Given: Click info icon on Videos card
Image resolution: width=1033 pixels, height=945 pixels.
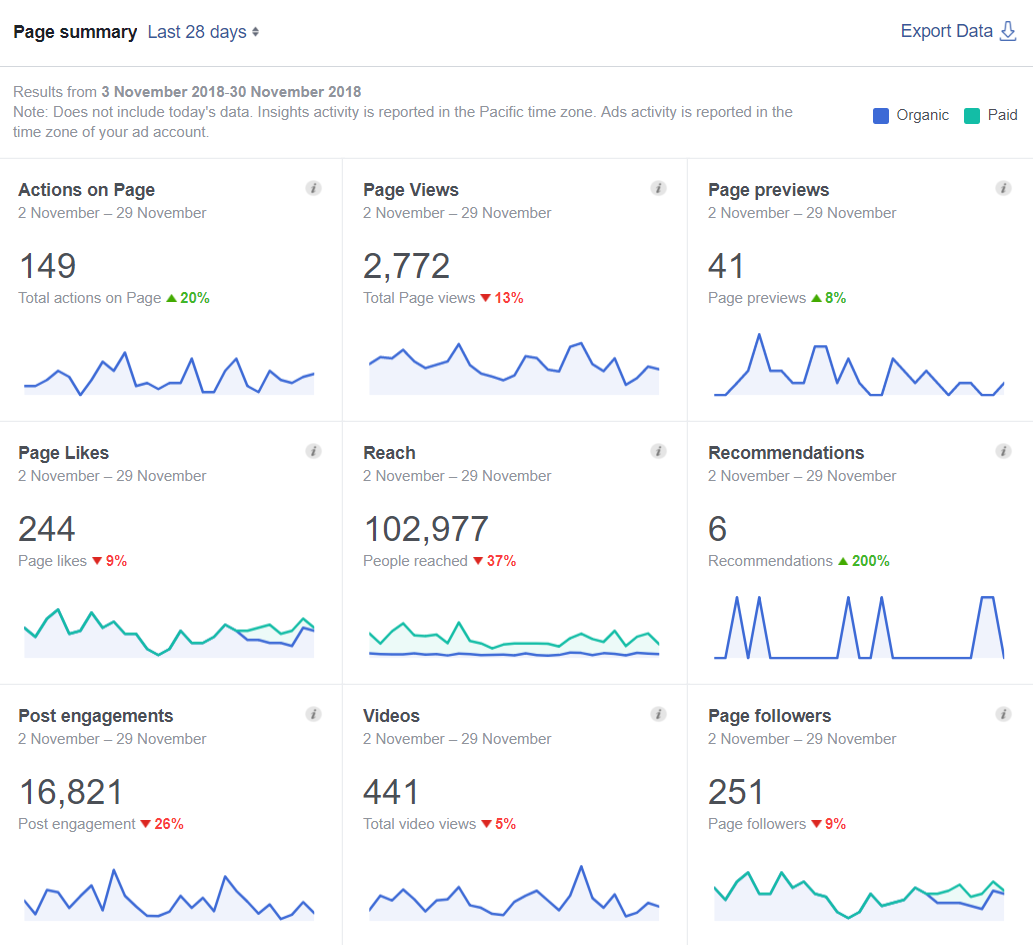Looking at the screenshot, I should pyautogui.click(x=658, y=714).
